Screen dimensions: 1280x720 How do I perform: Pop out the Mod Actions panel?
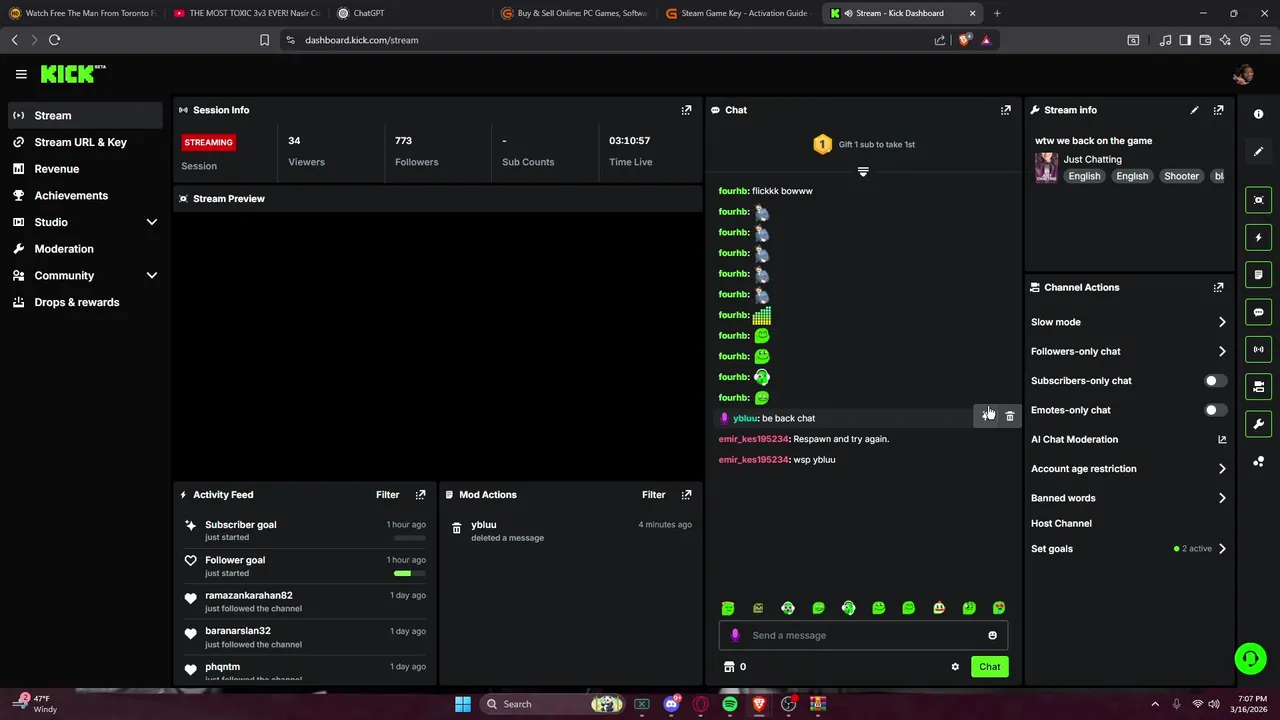coord(686,495)
